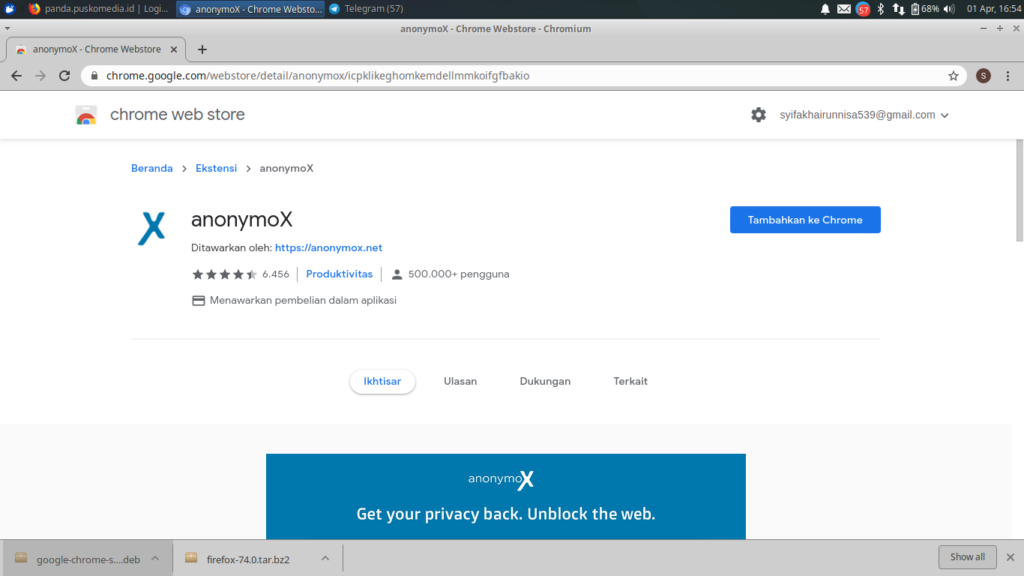Open the Dukungan tab
Viewport: 1024px width, 576px height.
coord(545,381)
